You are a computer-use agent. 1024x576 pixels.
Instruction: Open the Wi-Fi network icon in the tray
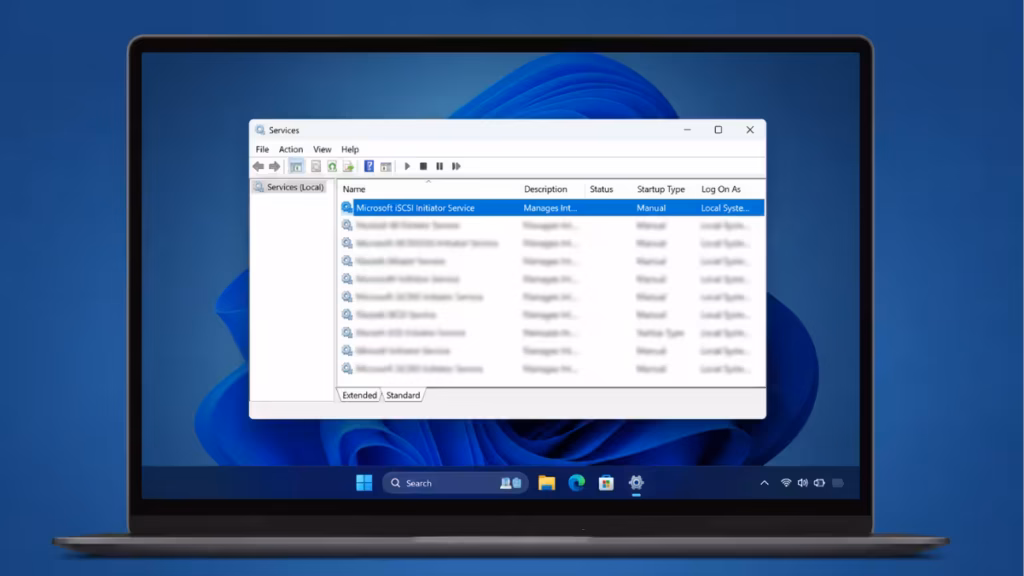click(786, 483)
